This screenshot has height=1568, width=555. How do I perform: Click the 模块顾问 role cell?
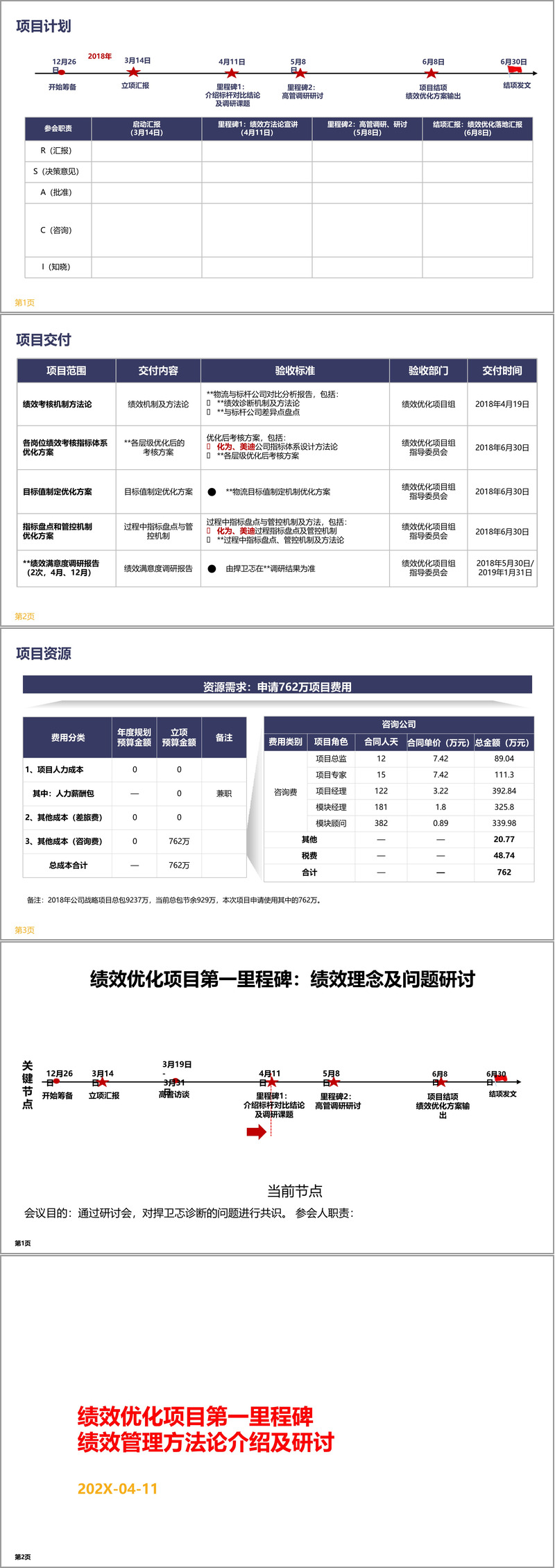tap(331, 823)
